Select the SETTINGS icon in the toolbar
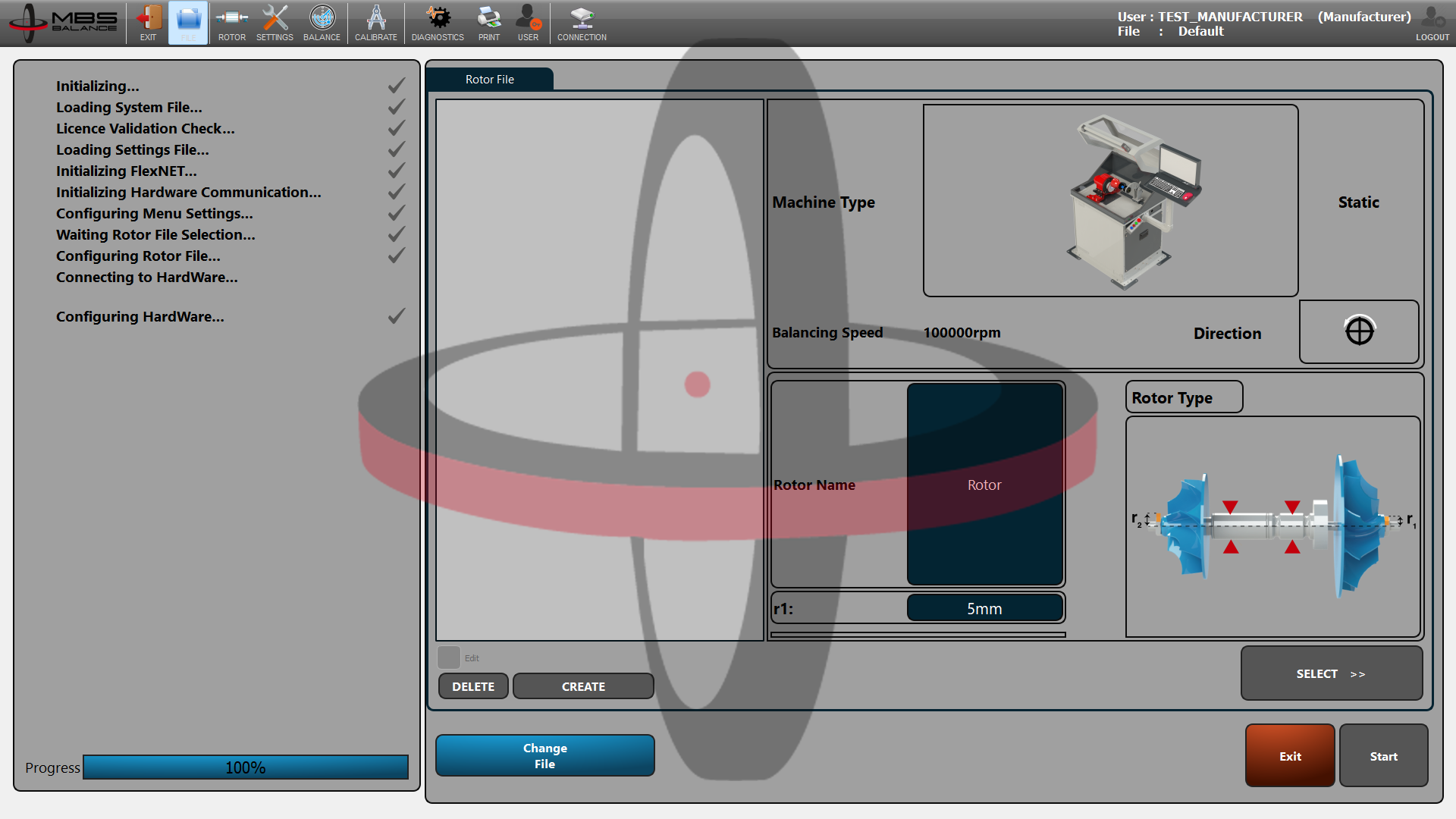1456x819 pixels. [275, 23]
